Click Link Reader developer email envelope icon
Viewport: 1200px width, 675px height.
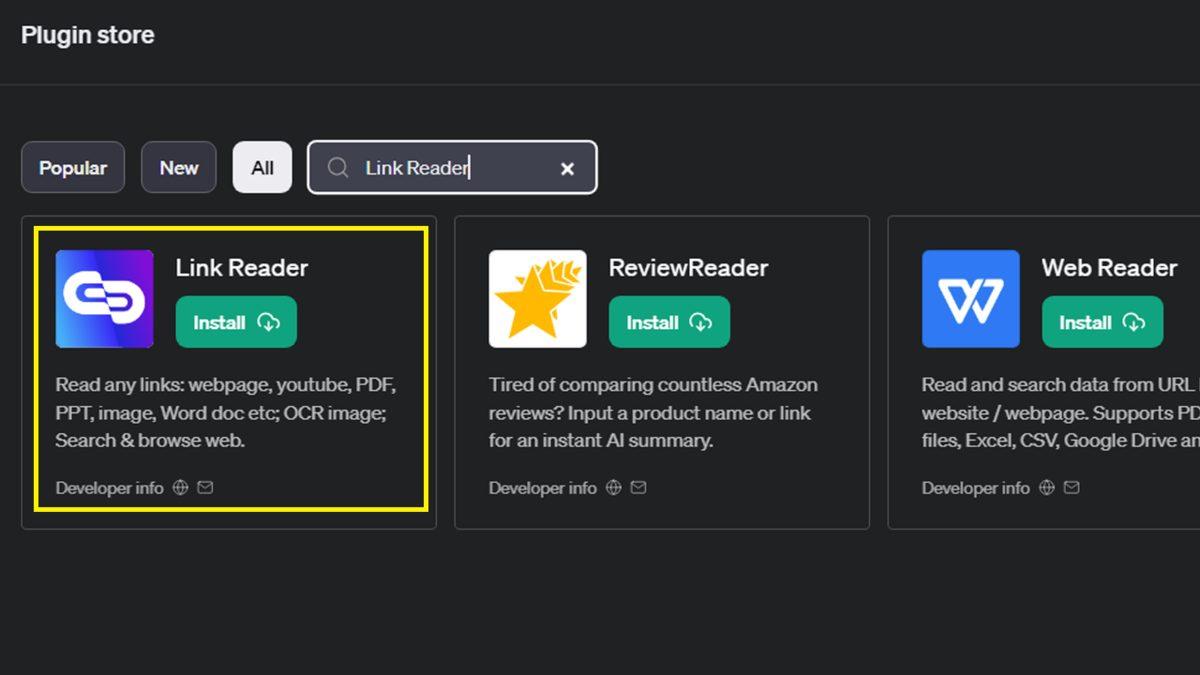pos(205,488)
